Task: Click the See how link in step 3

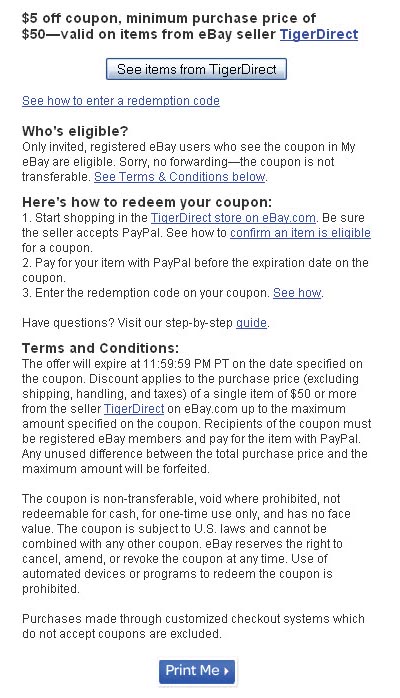Action: click(x=297, y=293)
